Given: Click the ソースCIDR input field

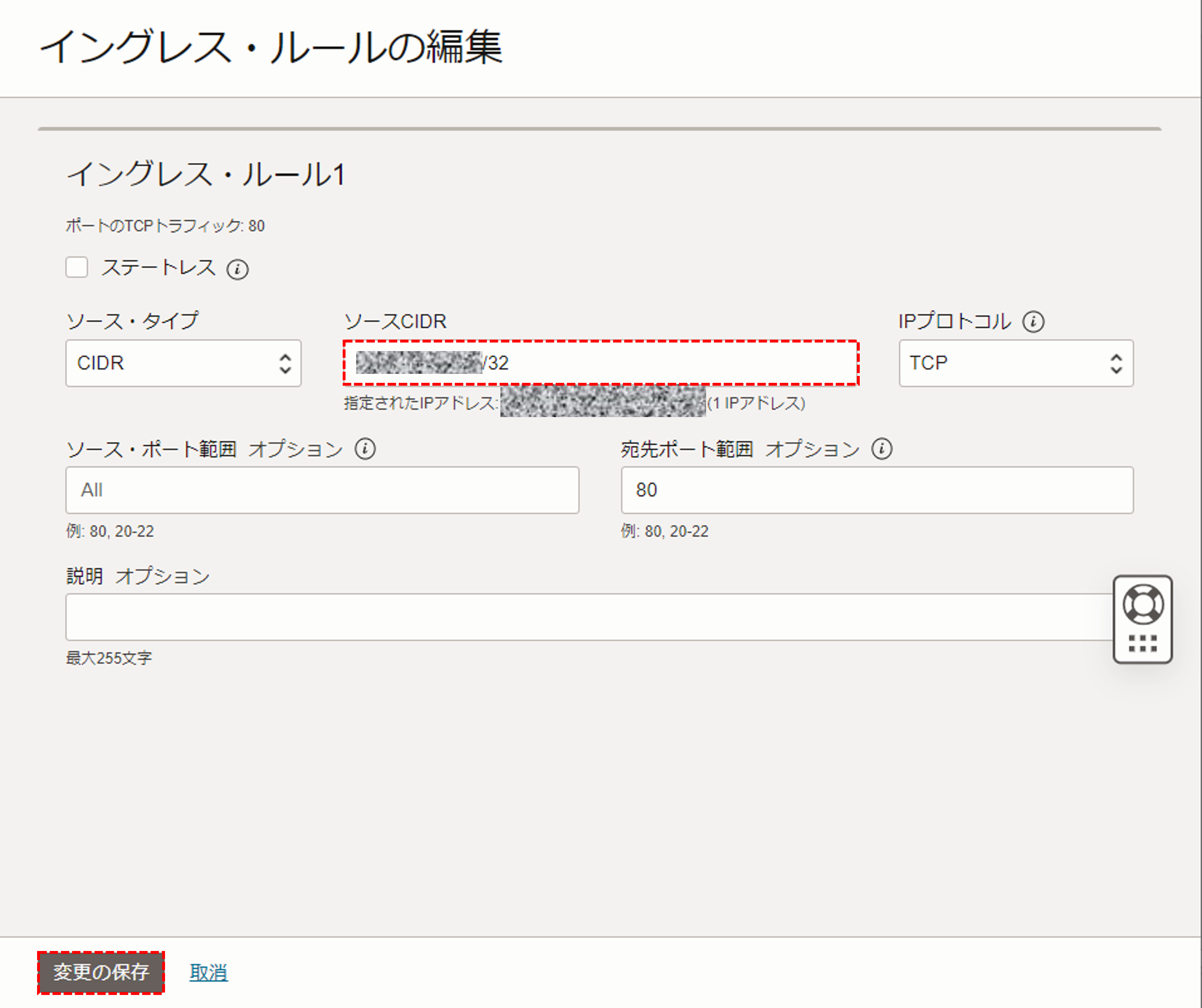Looking at the screenshot, I should 658,363.
